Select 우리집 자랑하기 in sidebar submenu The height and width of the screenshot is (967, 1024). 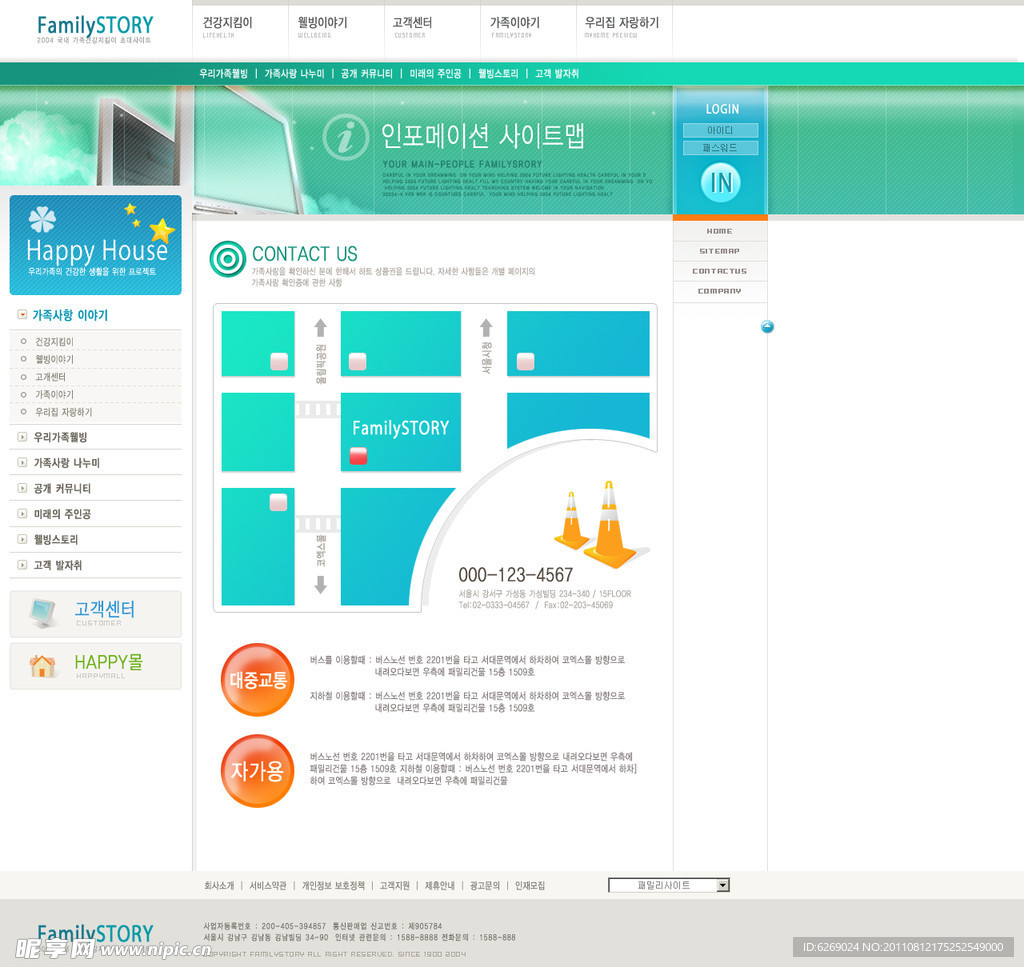click(63, 412)
